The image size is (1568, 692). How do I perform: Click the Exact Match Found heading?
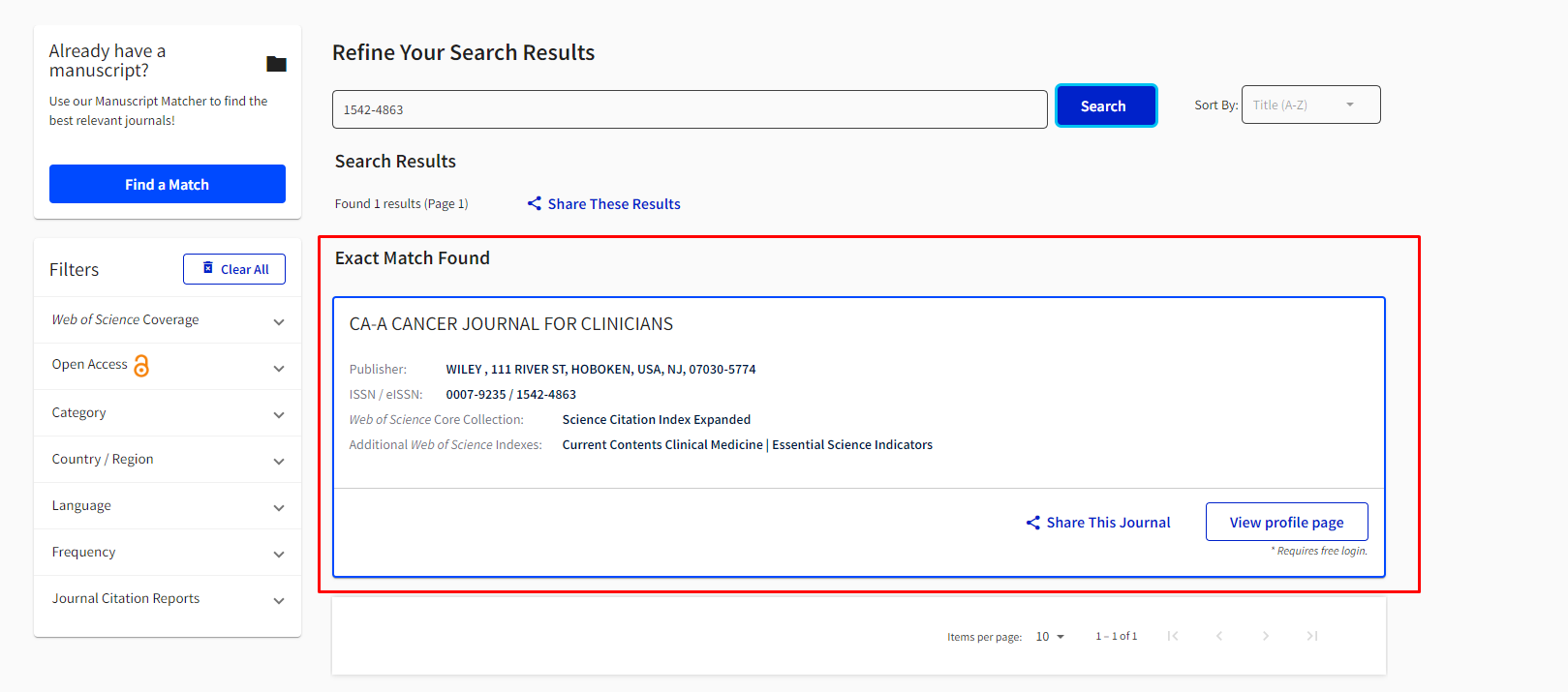[413, 258]
